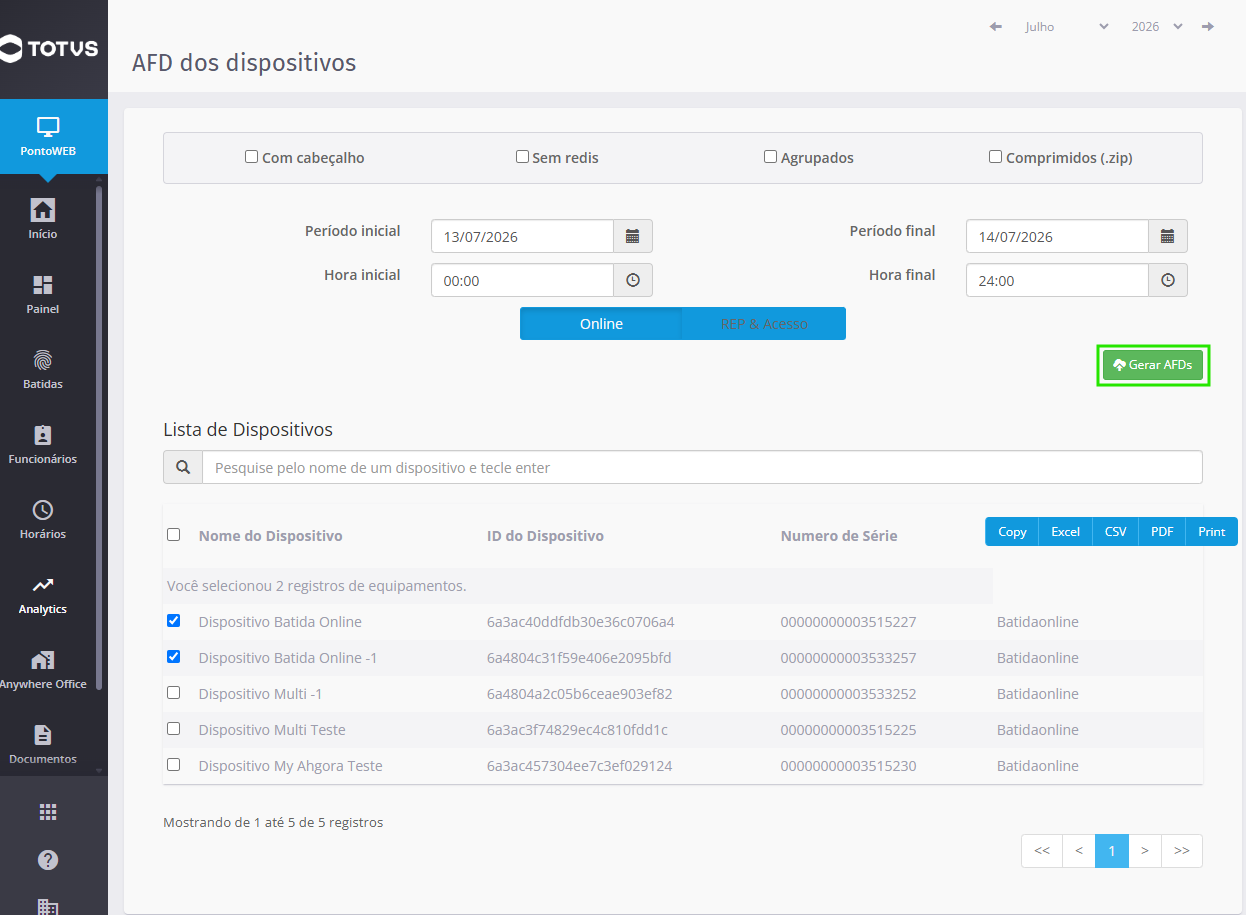The image size is (1246, 915).
Task: Click the Hora final clock icon
Action: 1167,280
